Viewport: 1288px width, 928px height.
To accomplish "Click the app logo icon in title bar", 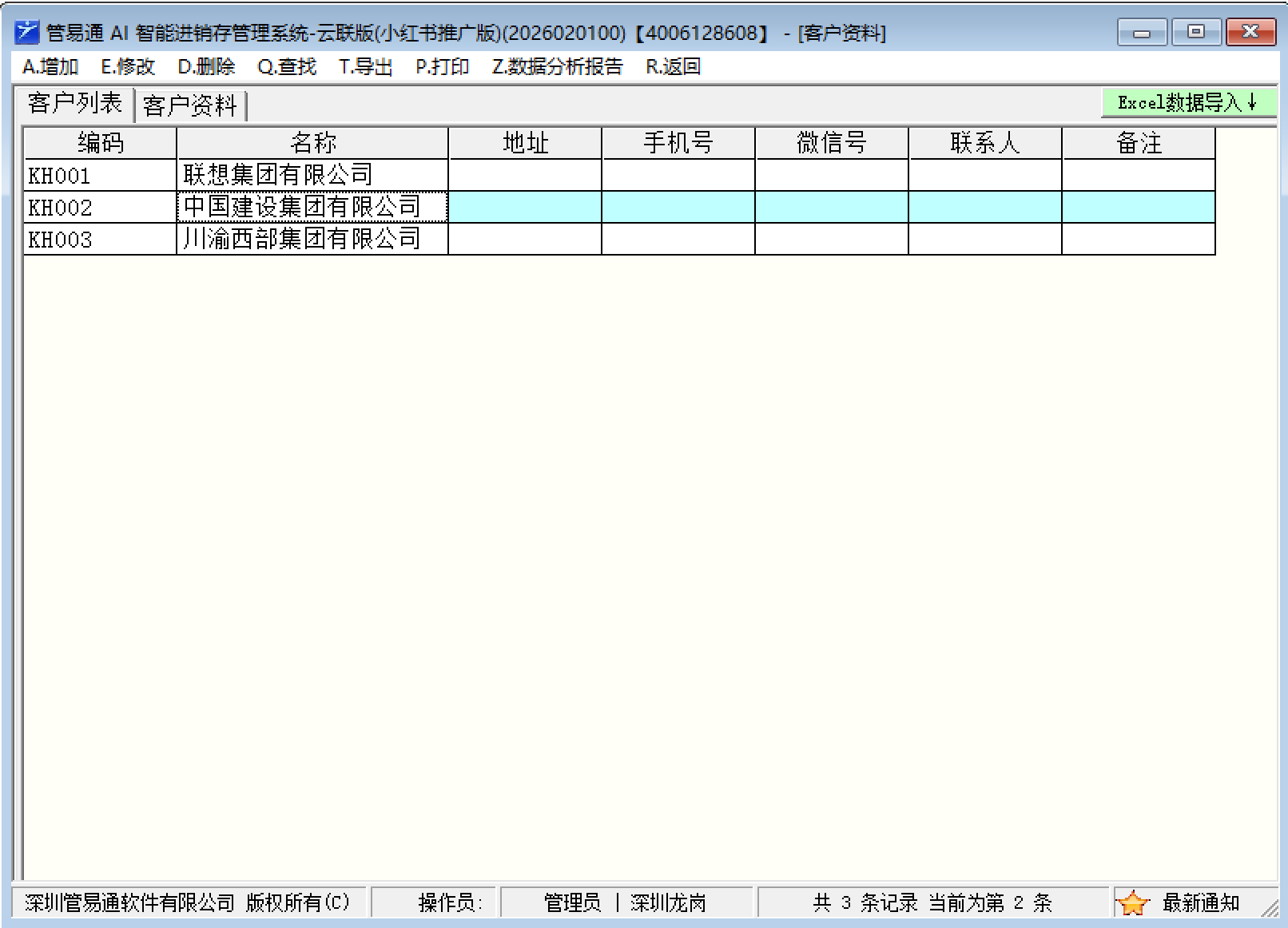I will point(26,33).
